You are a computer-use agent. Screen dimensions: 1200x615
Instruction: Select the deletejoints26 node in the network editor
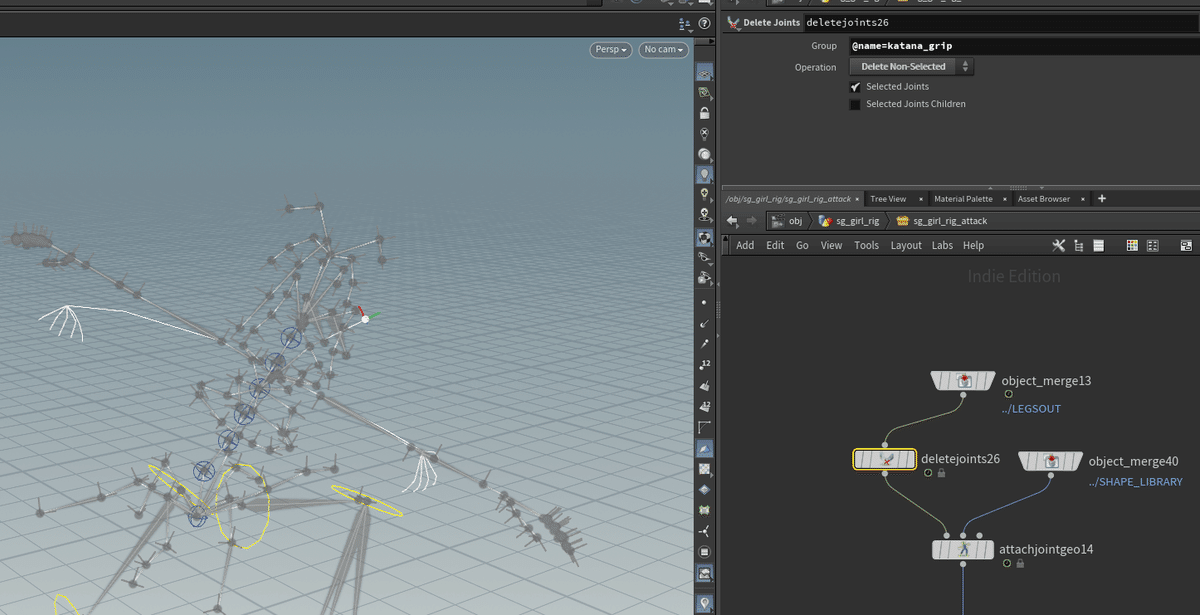tap(885, 459)
